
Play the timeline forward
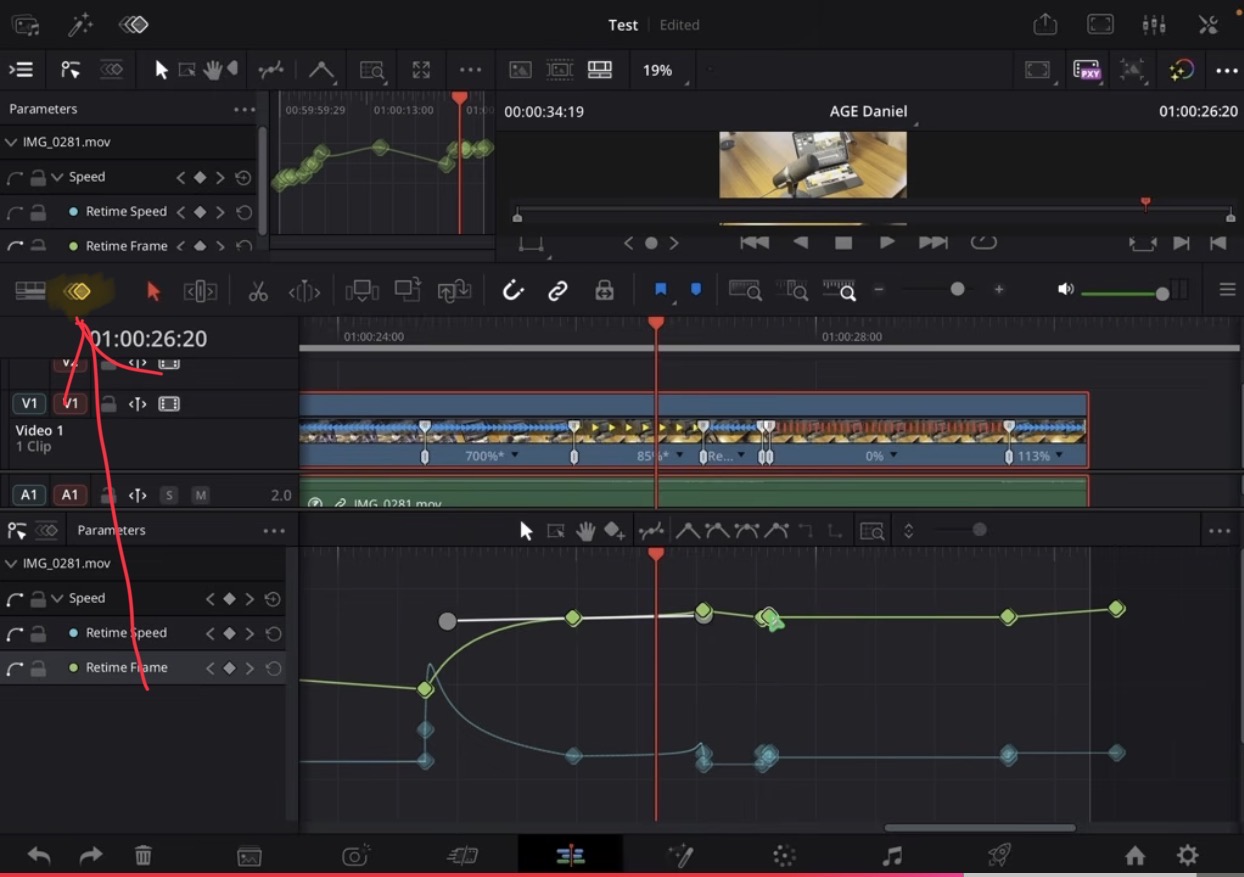pos(887,242)
